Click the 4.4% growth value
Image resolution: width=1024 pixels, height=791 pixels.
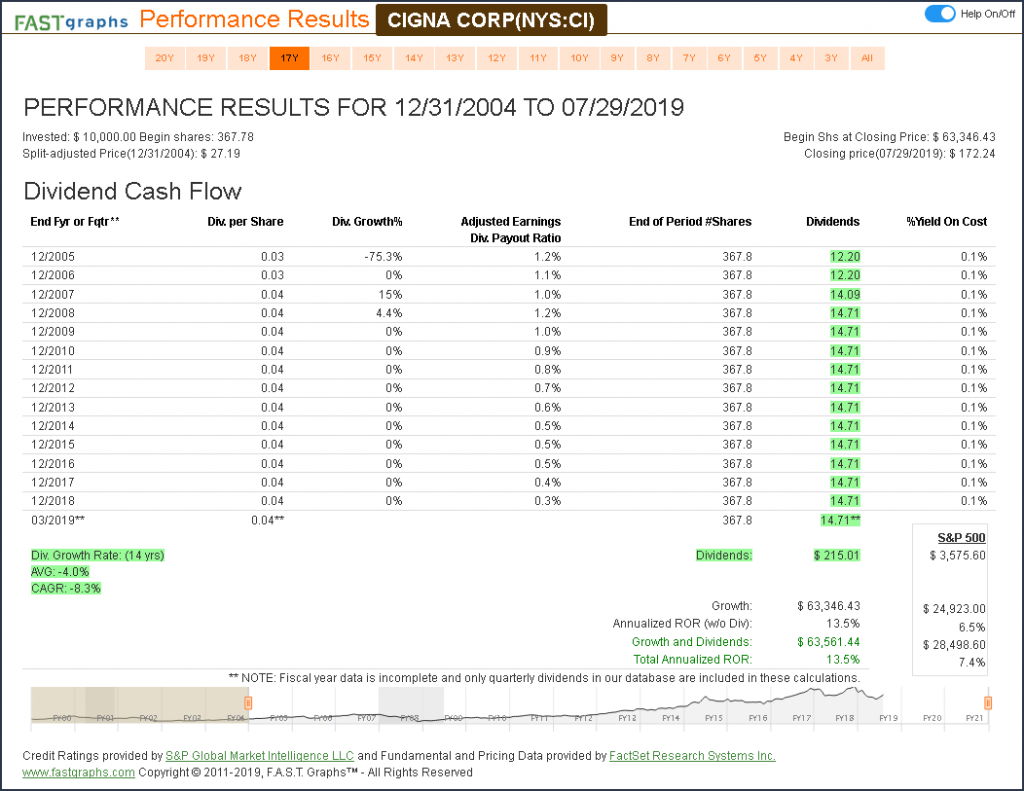coord(389,313)
